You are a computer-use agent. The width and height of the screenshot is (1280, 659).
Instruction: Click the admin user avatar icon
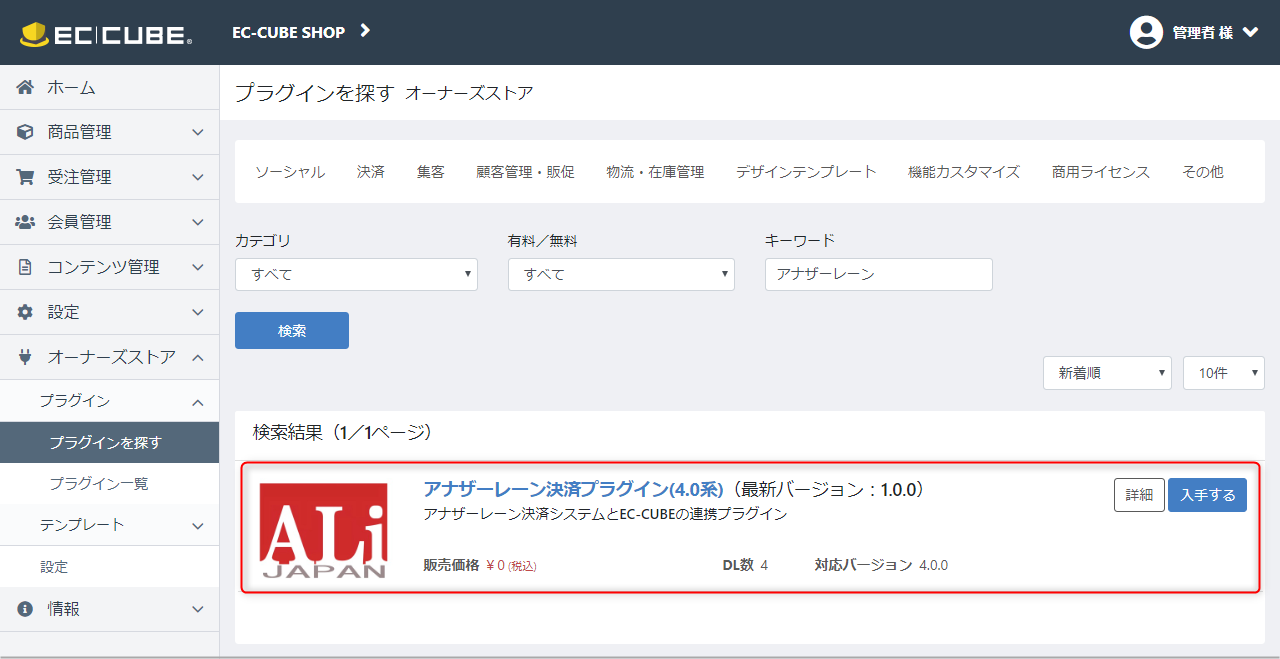click(1146, 32)
